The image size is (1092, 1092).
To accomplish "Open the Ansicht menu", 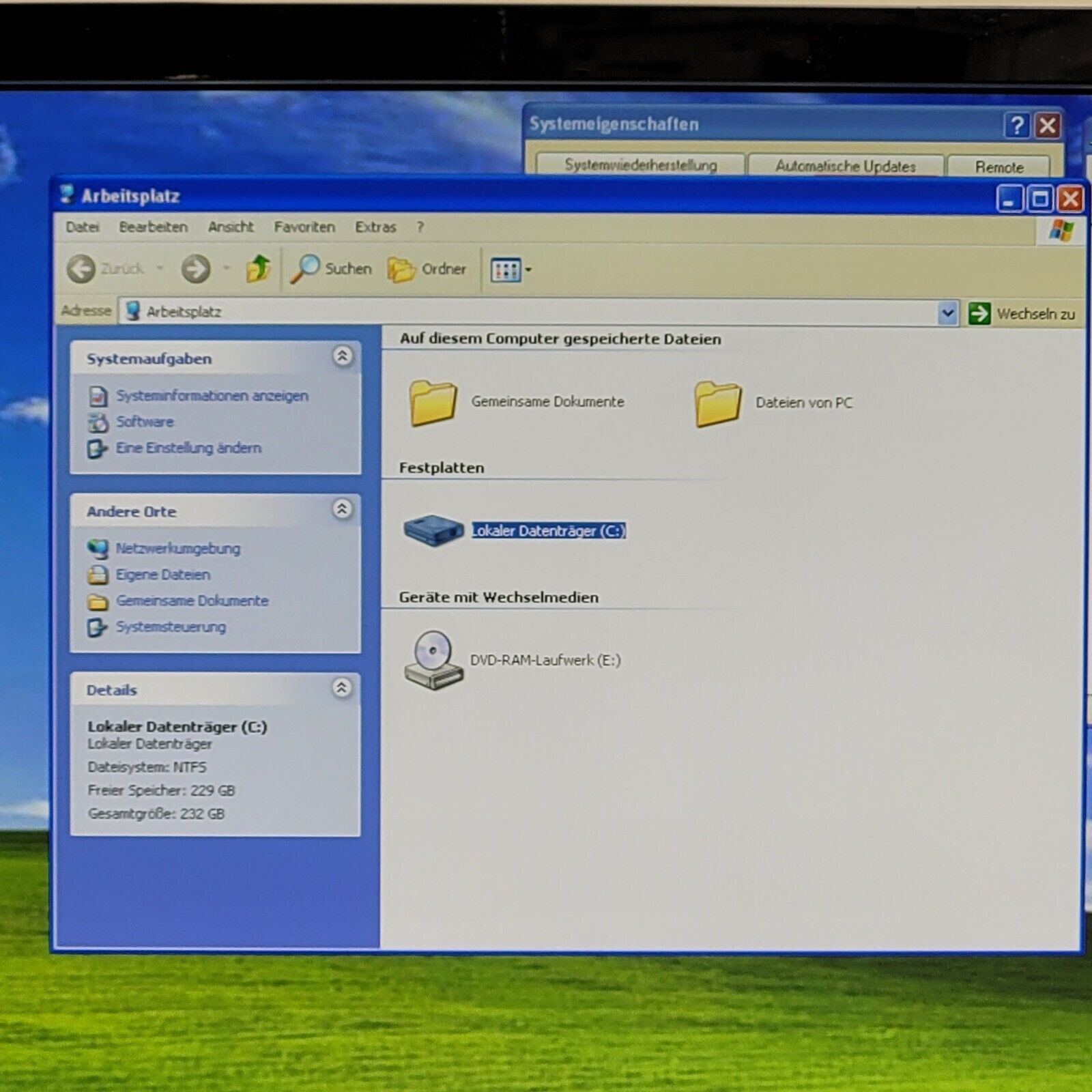I will [231, 227].
